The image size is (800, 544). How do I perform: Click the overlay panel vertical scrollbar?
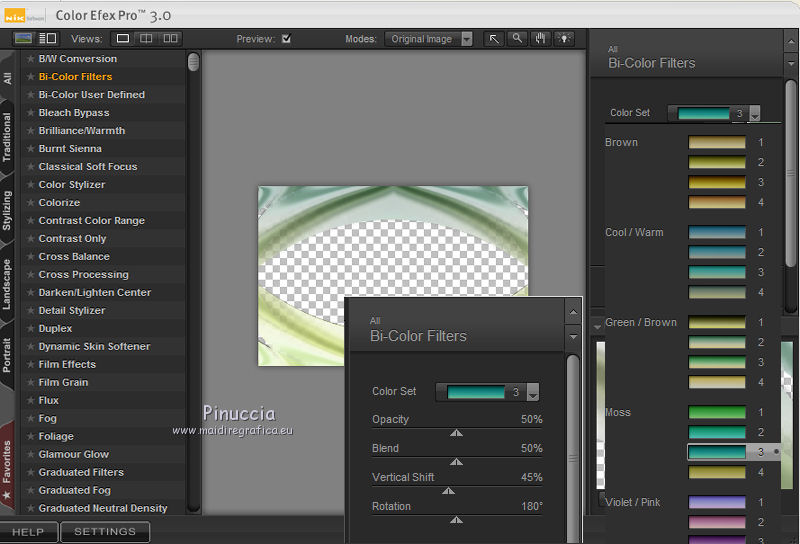573,449
